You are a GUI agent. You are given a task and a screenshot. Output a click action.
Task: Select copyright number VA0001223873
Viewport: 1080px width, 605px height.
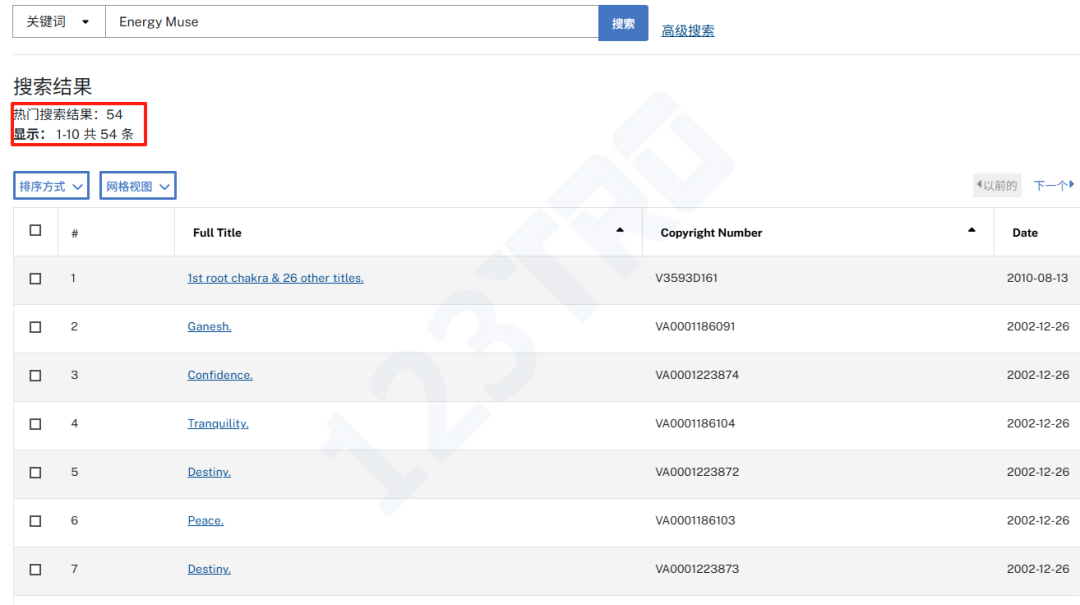tap(697, 569)
